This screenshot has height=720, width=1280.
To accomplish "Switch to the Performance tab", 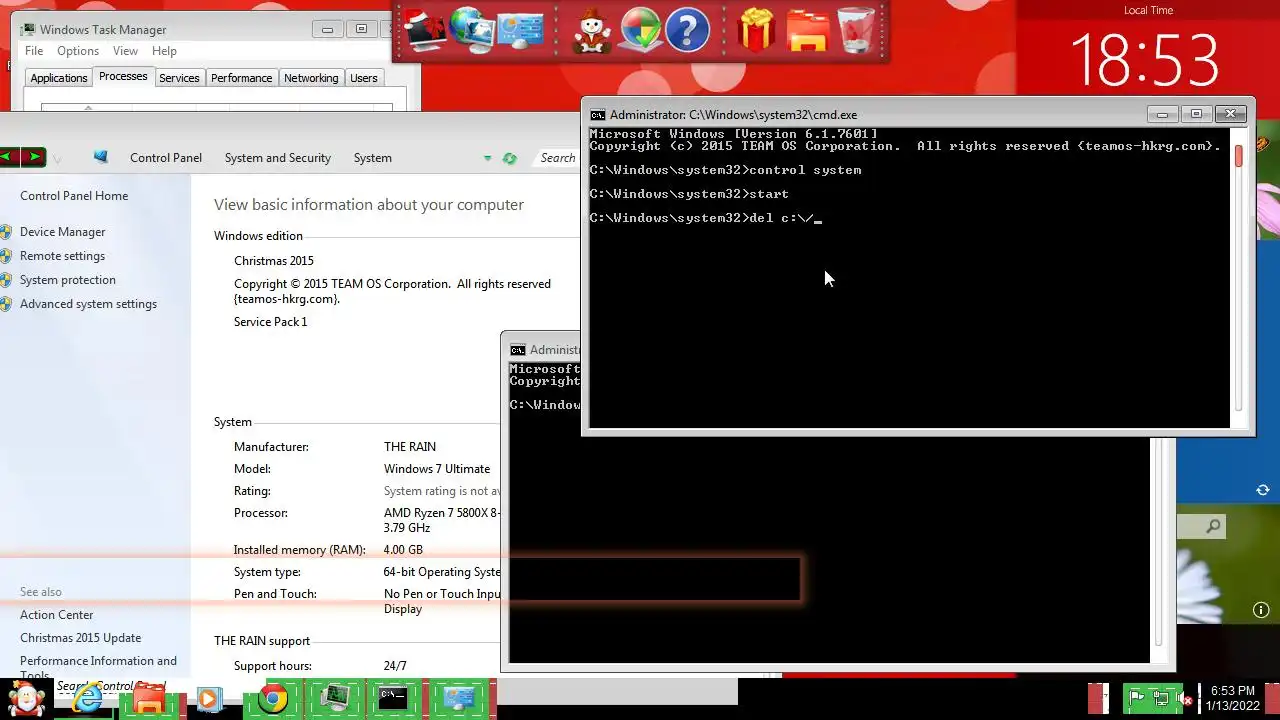I will tap(241, 78).
